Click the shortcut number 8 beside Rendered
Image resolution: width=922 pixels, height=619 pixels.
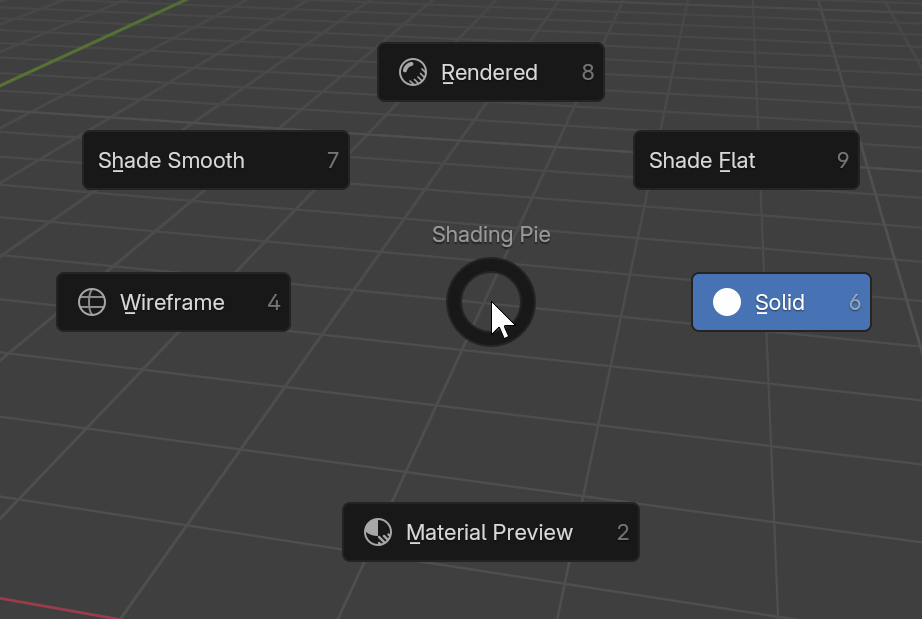click(588, 72)
